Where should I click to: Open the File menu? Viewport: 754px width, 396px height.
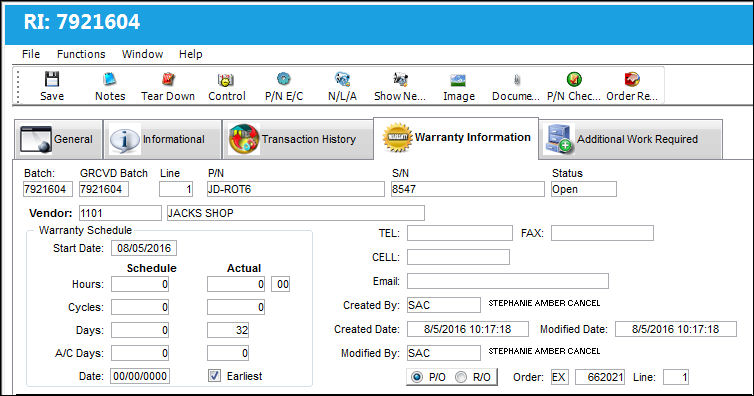(31, 54)
